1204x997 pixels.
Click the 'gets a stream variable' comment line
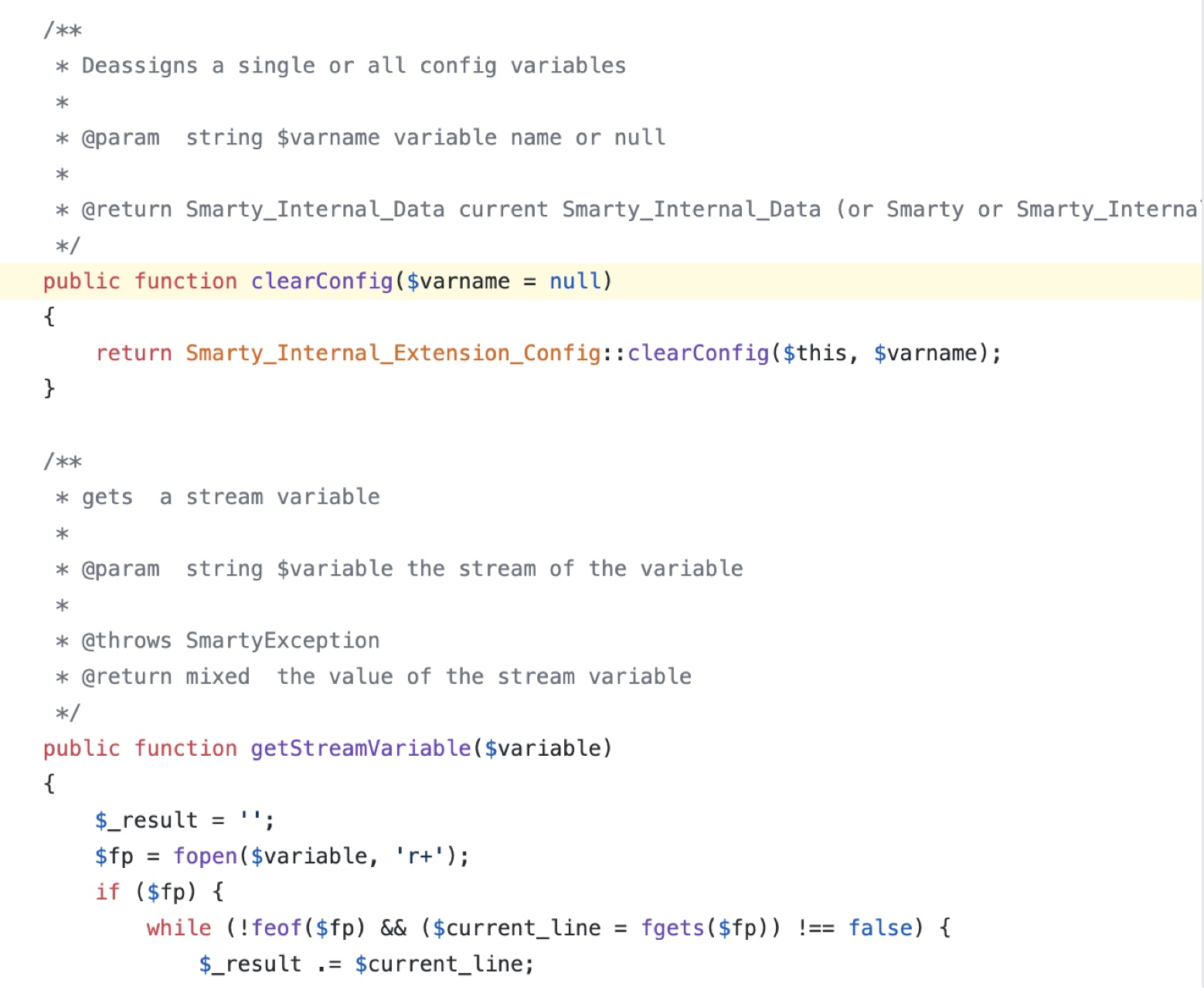230,497
